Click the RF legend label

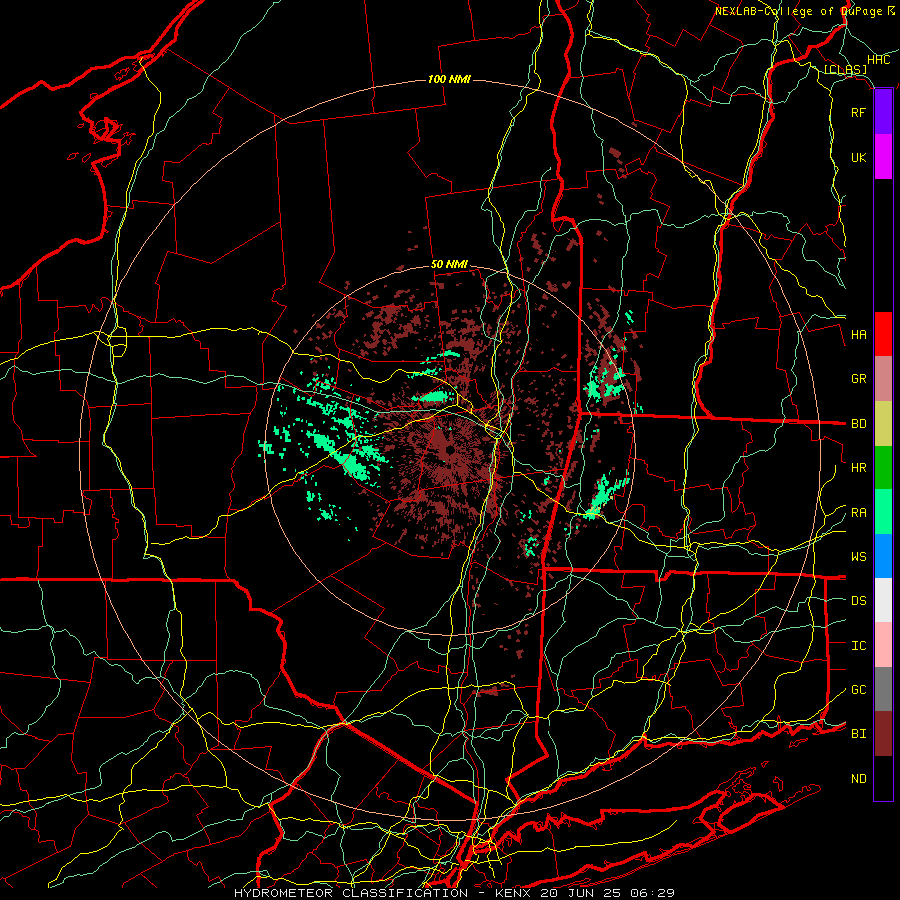tap(859, 112)
